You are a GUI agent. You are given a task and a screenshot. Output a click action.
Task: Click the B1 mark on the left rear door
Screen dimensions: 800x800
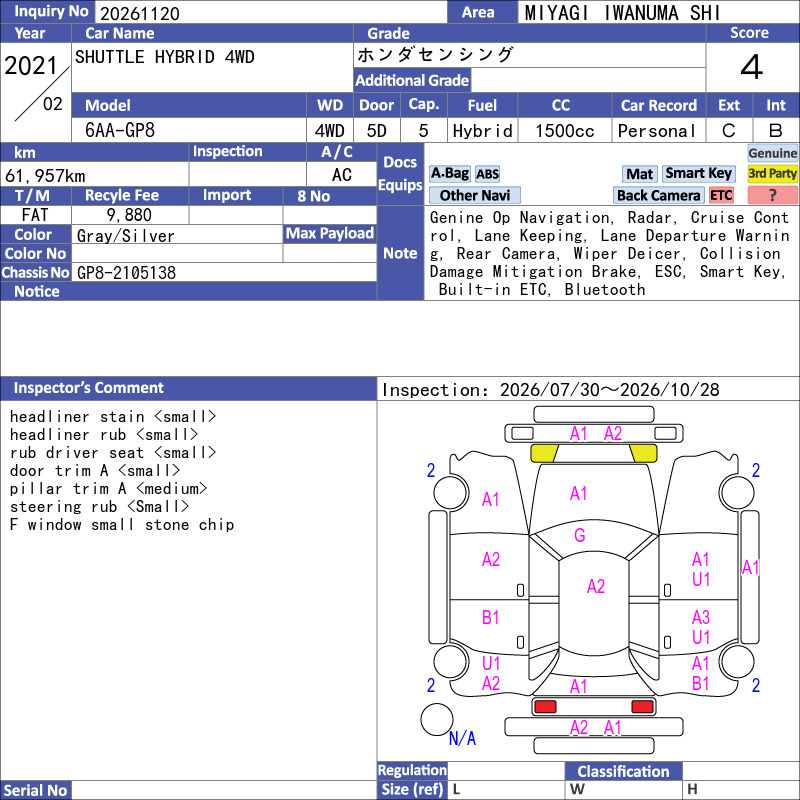coord(490,617)
